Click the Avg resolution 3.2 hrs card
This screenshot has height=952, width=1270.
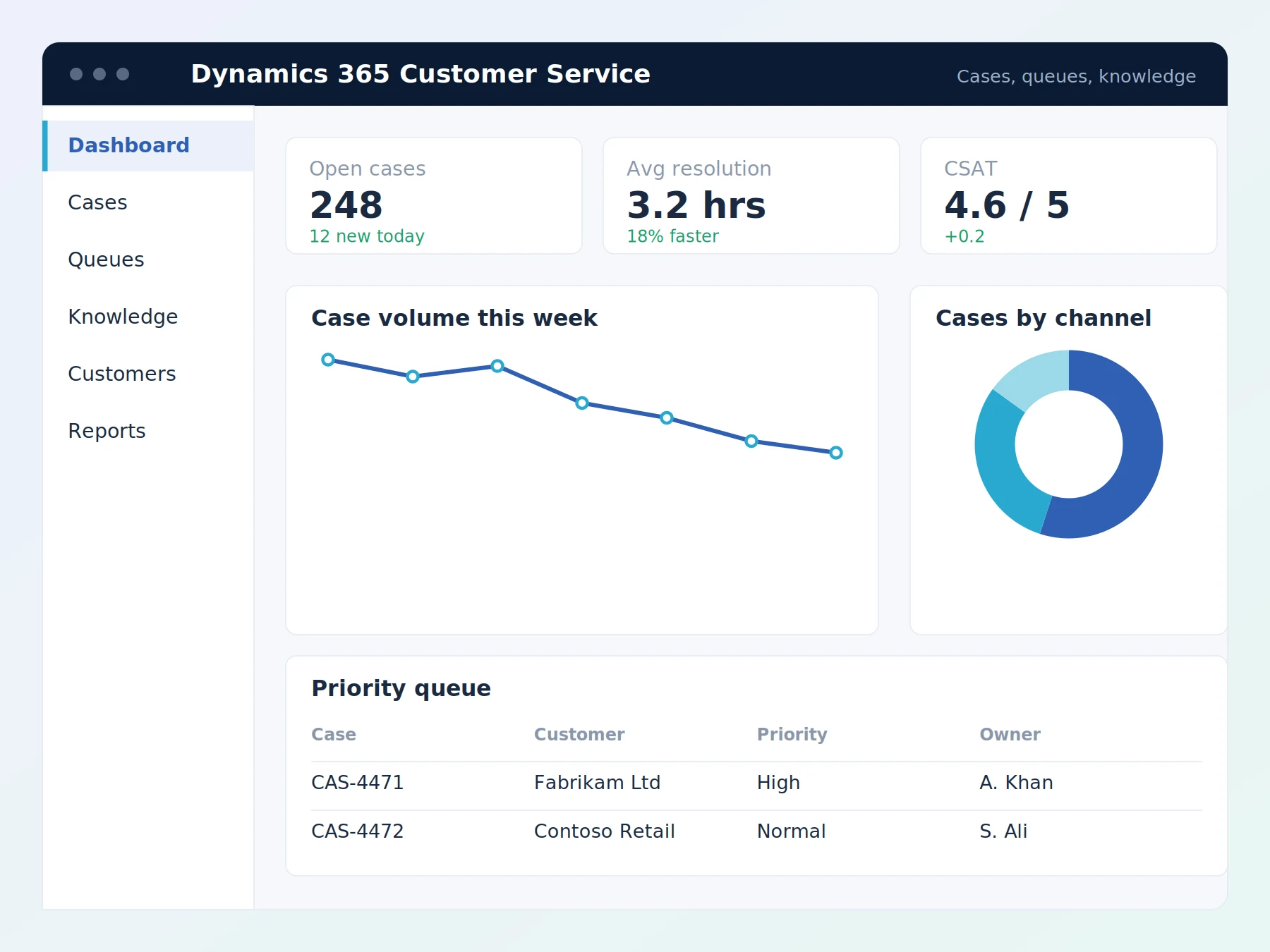[x=751, y=195]
